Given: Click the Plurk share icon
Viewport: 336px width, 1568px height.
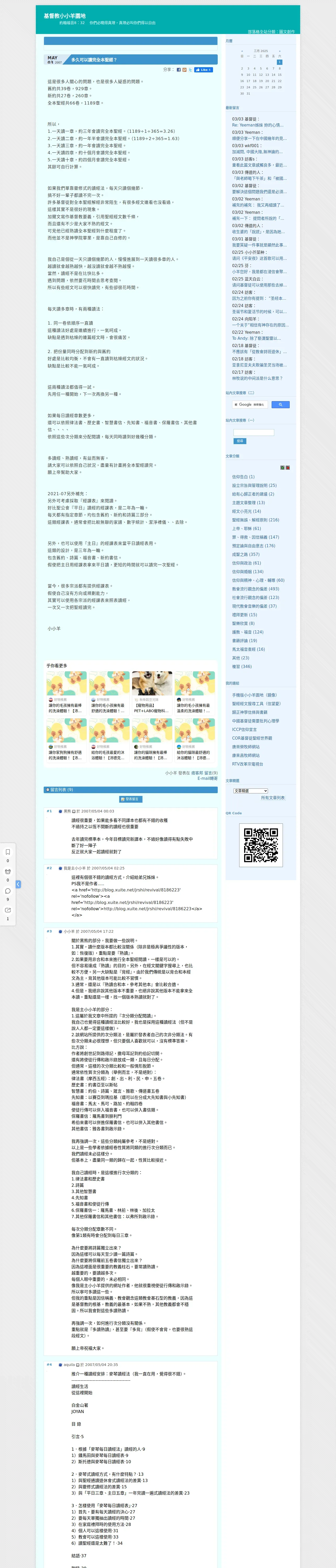Looking at the screenshot, I should click(185, 70).
